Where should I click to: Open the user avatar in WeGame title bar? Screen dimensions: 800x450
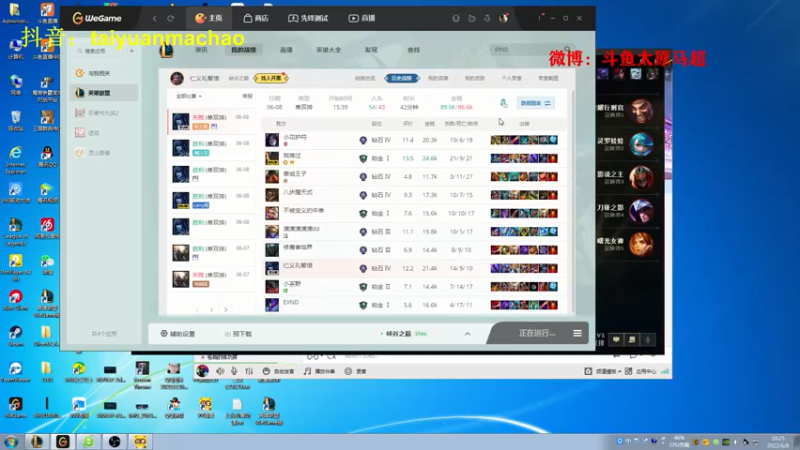[x=504, y=18]
